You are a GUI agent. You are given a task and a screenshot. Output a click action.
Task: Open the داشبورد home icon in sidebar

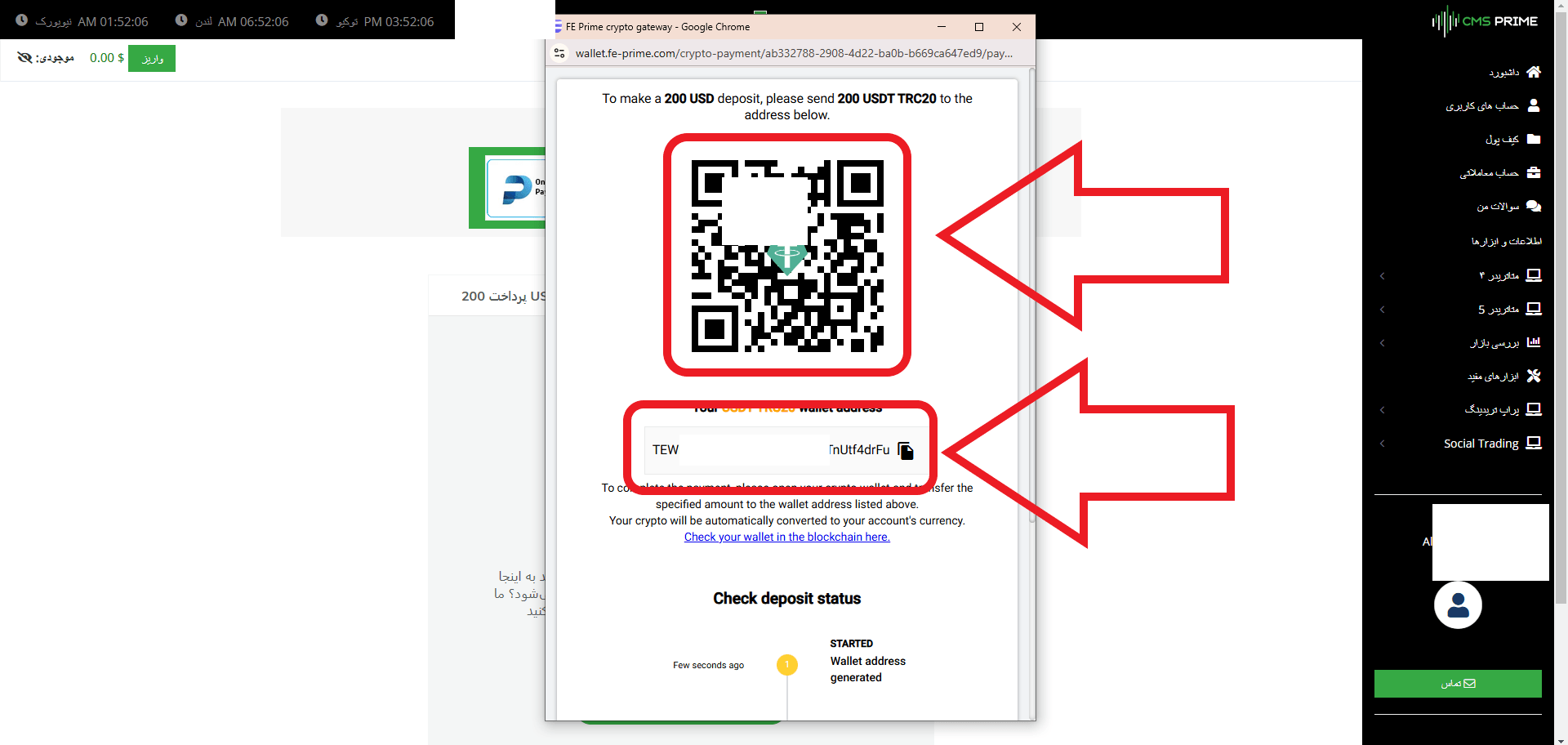pos(1534,72)
